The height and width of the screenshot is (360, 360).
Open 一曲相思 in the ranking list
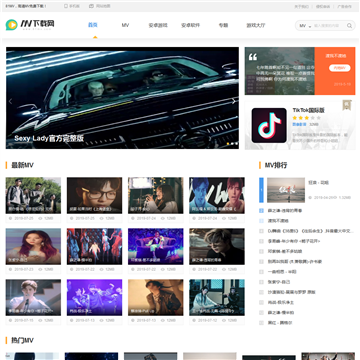click(x=282, y=272)
